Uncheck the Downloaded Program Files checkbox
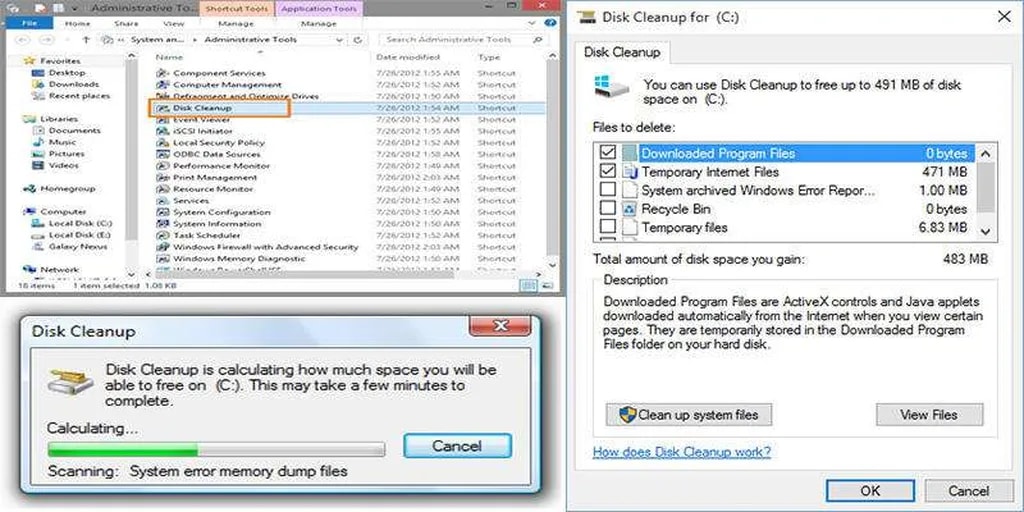 click(x=607, y=153)
